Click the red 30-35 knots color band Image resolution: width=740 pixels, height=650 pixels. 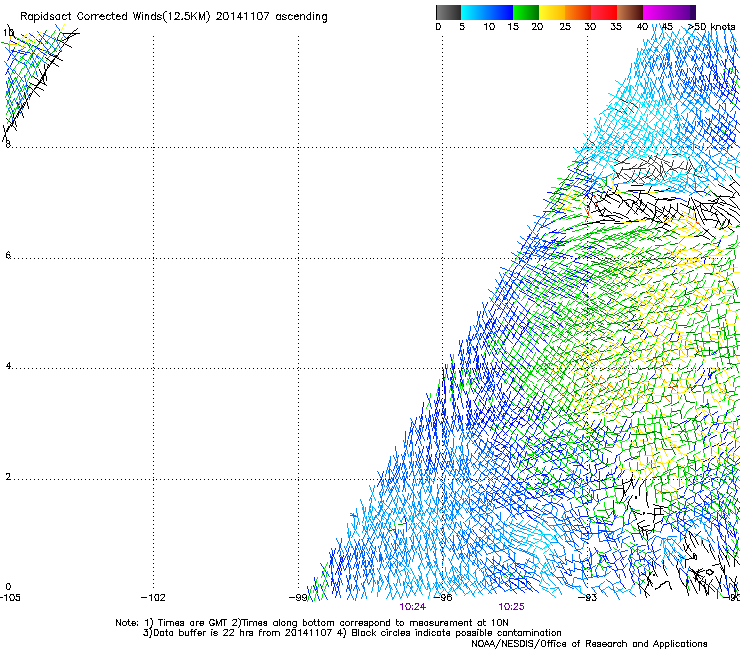(x=604, y=12)
